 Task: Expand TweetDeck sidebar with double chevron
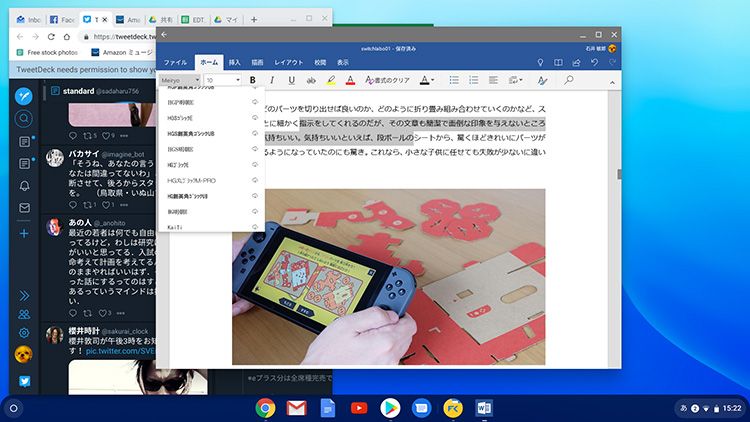pos(24,296)
